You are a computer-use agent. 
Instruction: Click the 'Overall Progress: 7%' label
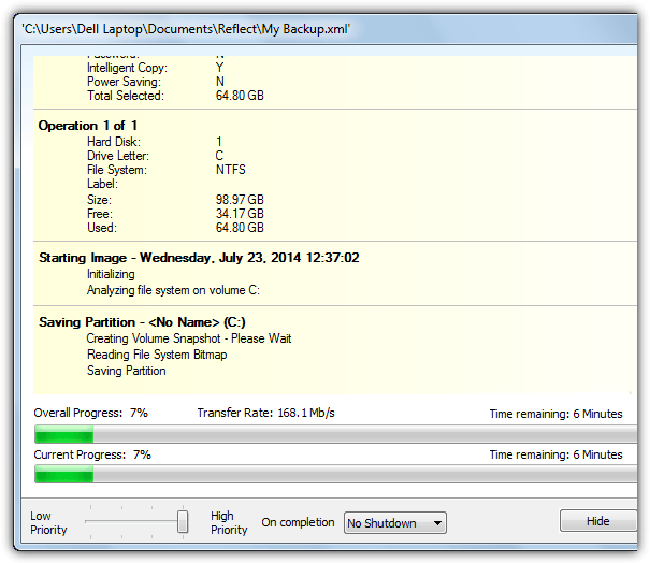point(90,413)
